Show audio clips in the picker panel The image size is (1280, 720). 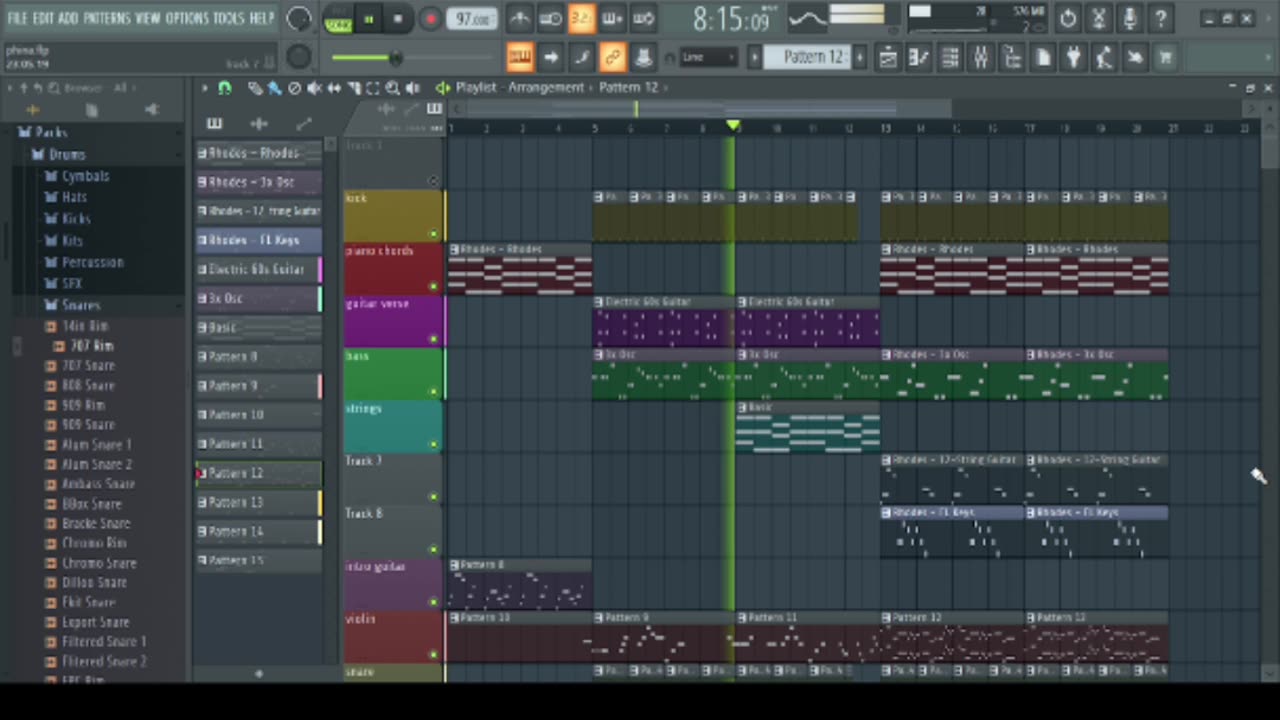[259, 123]
